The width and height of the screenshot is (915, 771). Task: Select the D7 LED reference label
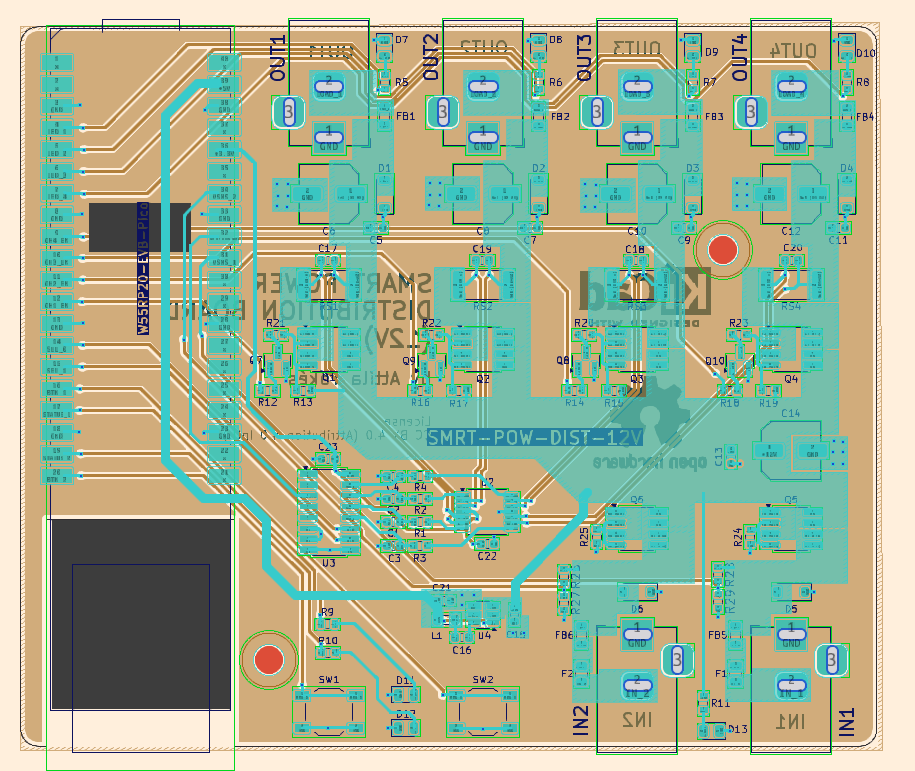tap(401, 40)
